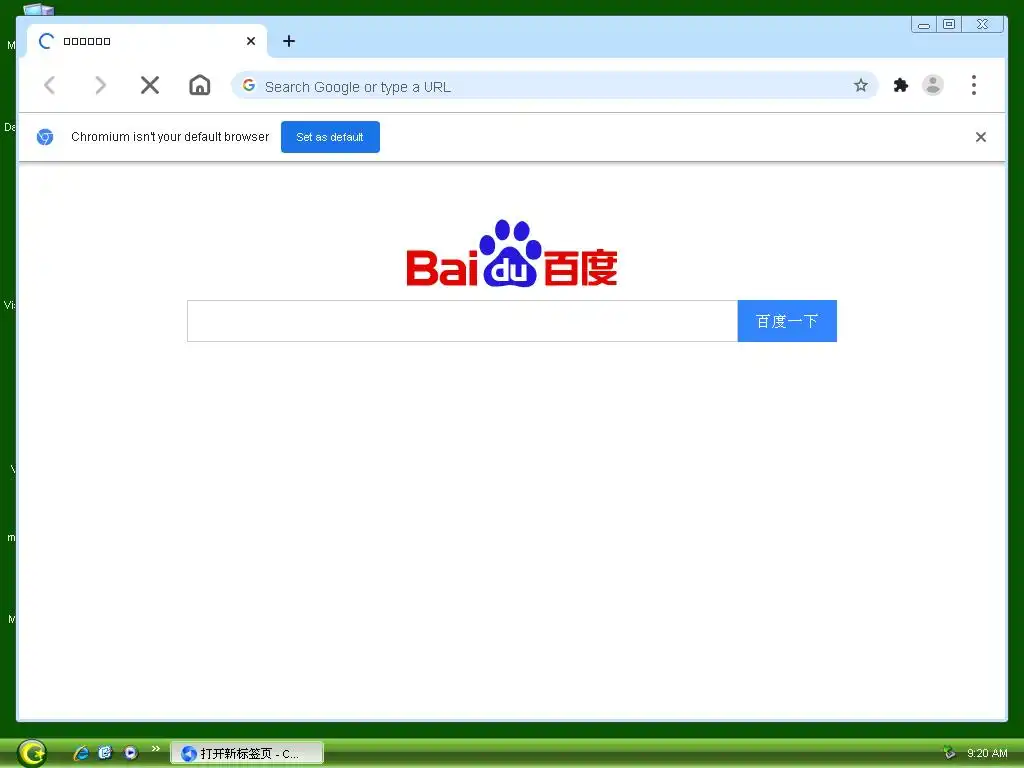Click the system tray network icon
Screen dimensions: 1024x768
(x=949, y=753)
